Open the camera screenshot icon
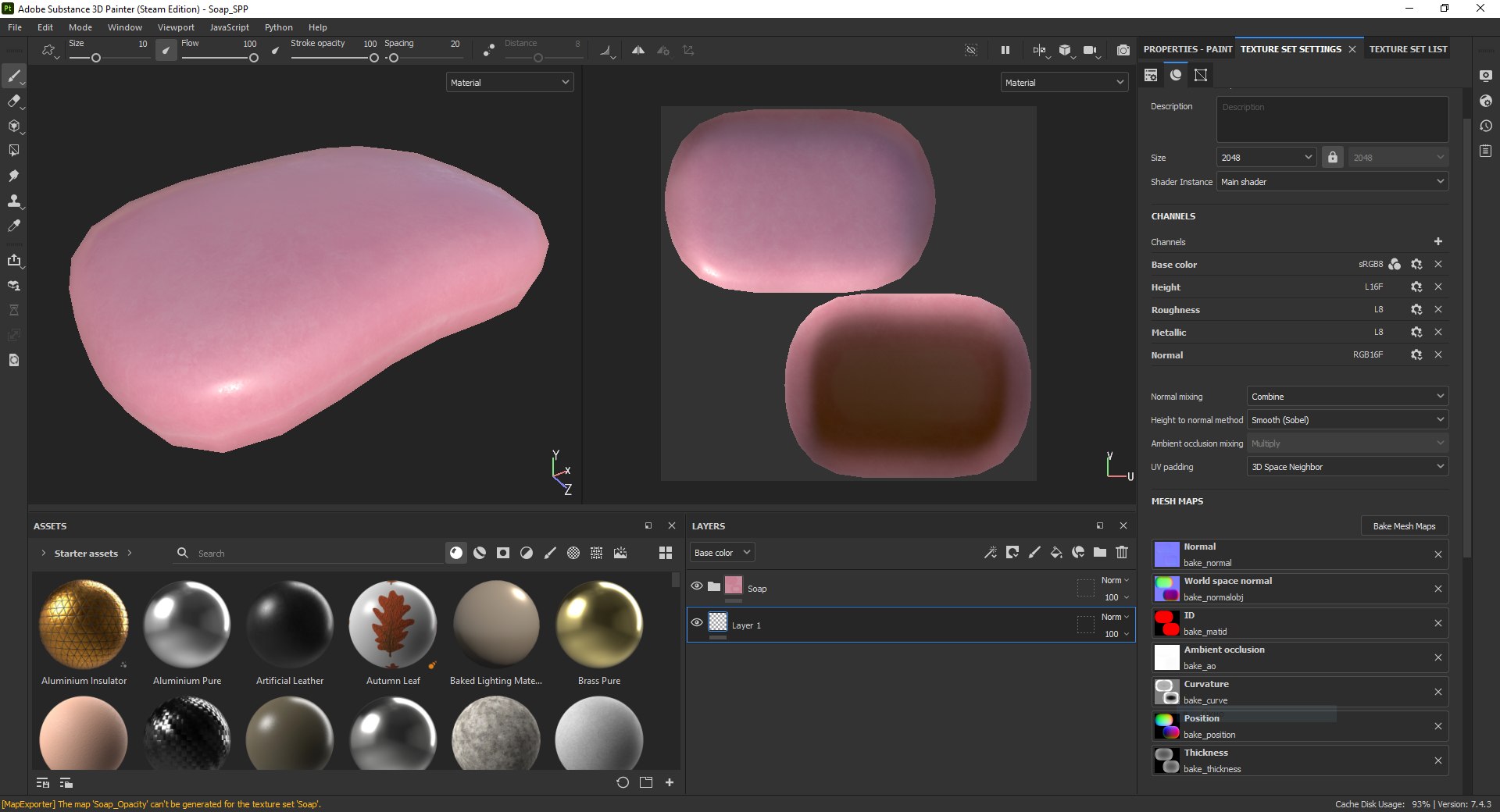This screenshot has height=812, width=1500. point(1123,50)
